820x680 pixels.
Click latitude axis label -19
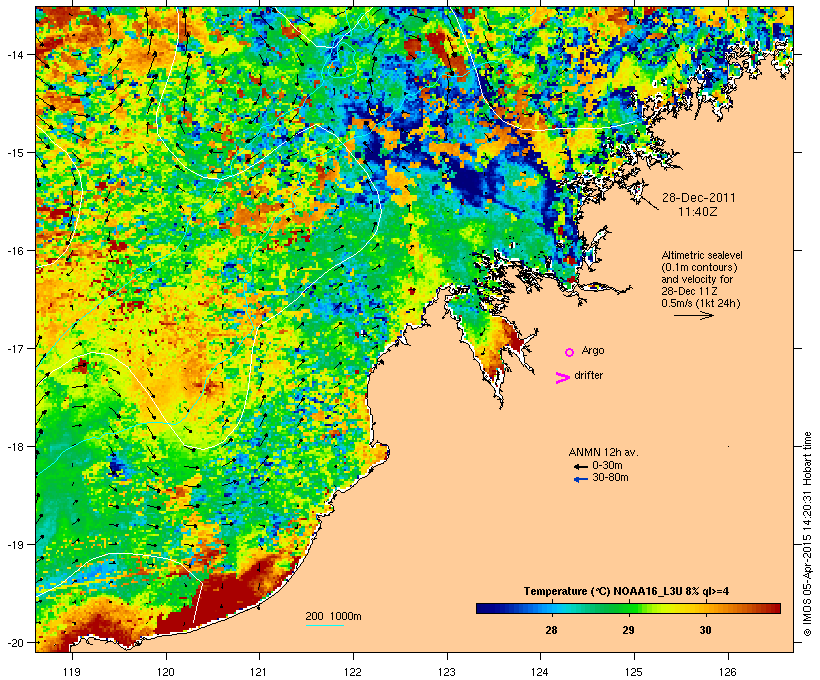[x=14, y=545]
